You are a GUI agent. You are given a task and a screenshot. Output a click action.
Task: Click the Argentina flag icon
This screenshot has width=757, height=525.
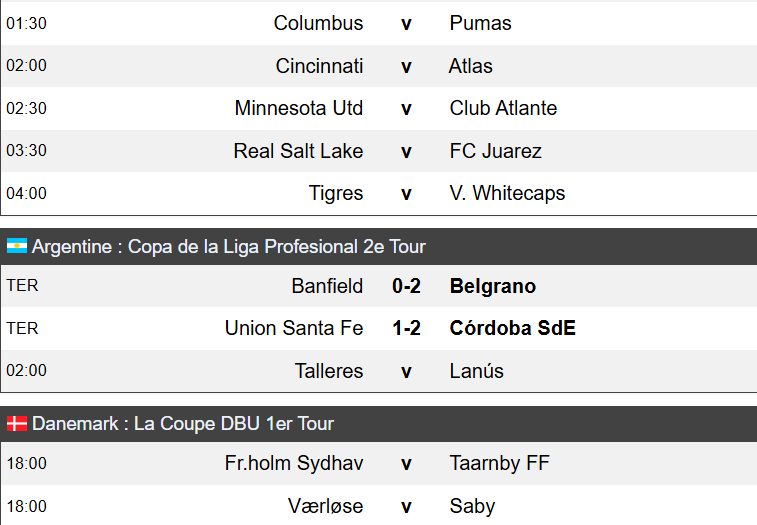pos(17,246)
